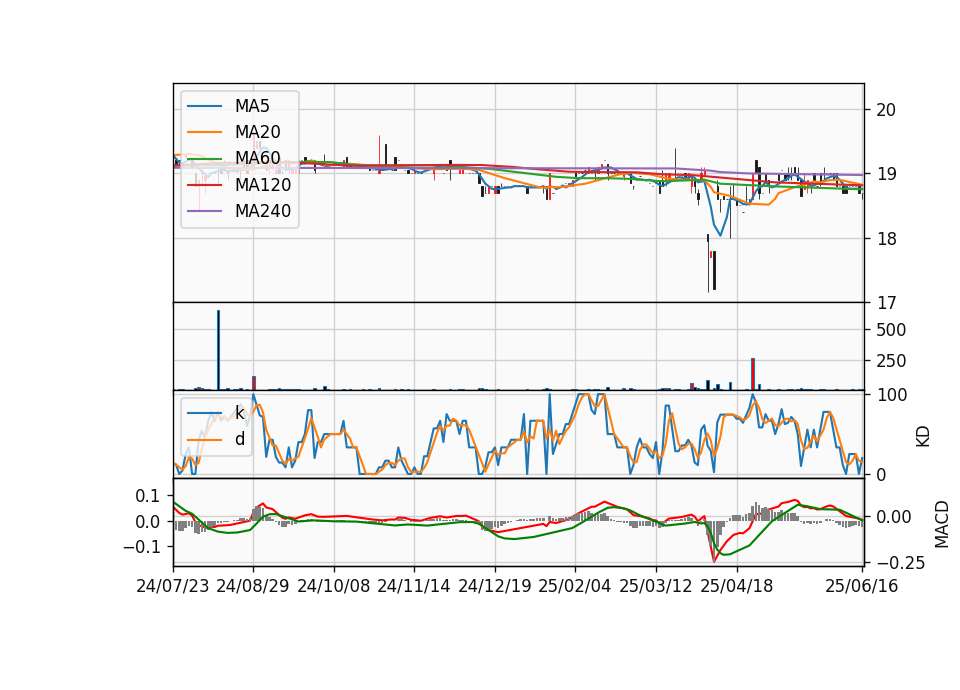960x690 pixels.
Task: Click the tallest volume bar spike
Action: [218, 350]
